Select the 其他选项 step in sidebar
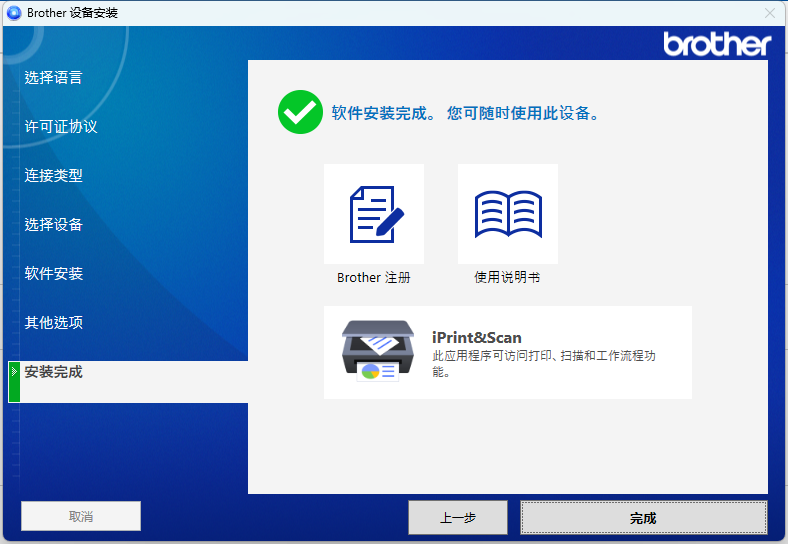 coord(53,322)
